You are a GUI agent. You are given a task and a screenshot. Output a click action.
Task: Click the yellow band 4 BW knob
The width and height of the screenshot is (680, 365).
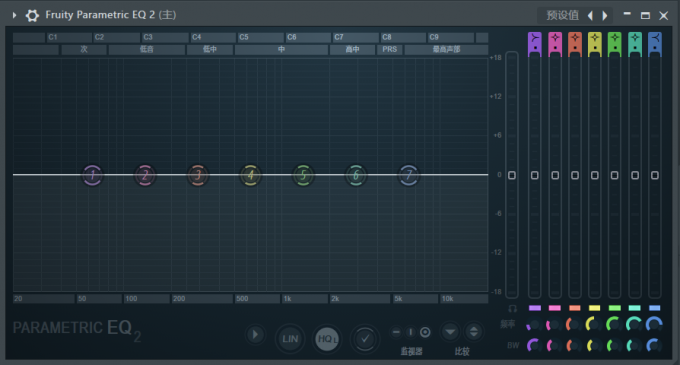[x=594, y=345]
